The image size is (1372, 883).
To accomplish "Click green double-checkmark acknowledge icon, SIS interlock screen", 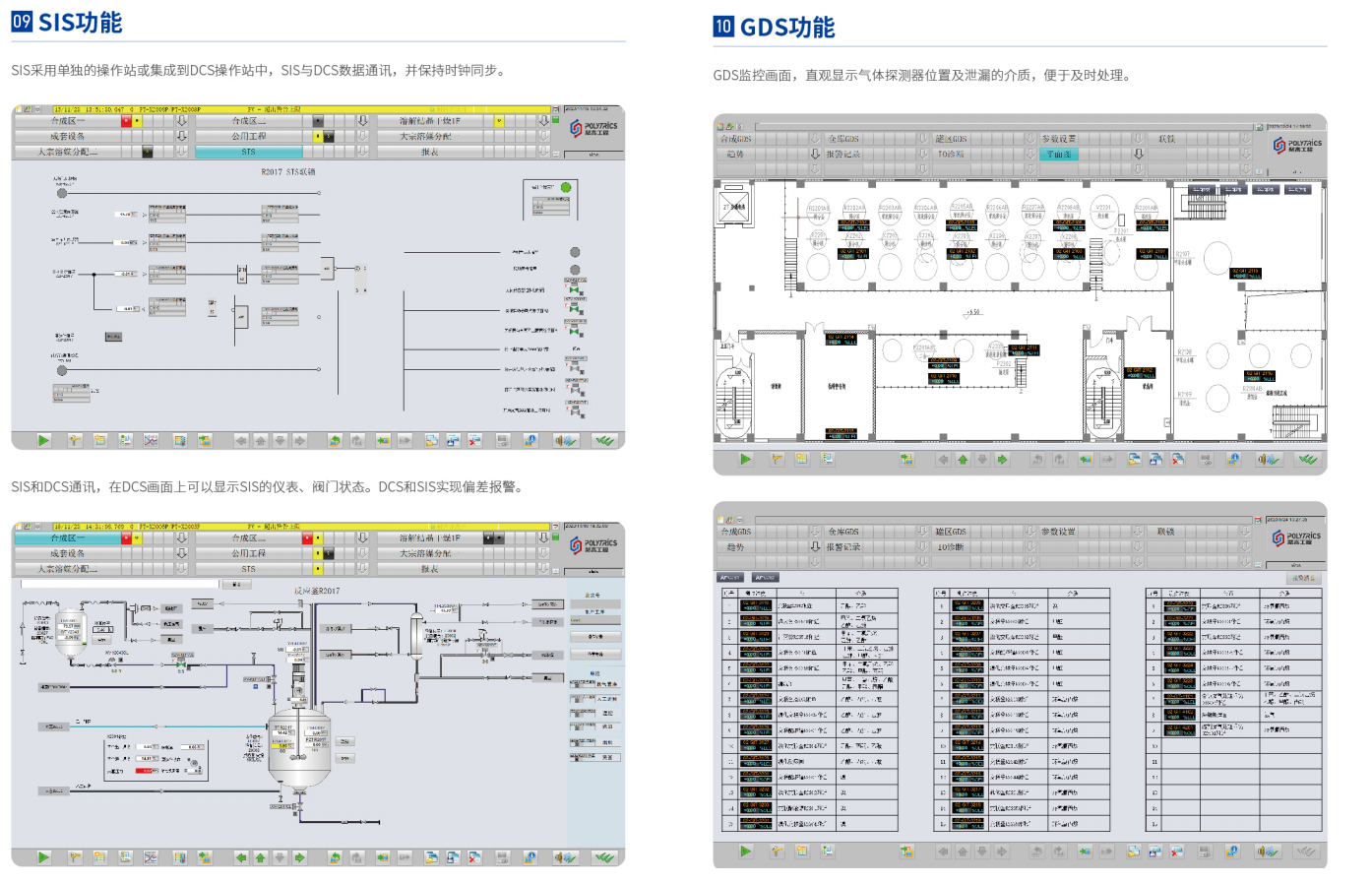I will [x=604, y=440].
